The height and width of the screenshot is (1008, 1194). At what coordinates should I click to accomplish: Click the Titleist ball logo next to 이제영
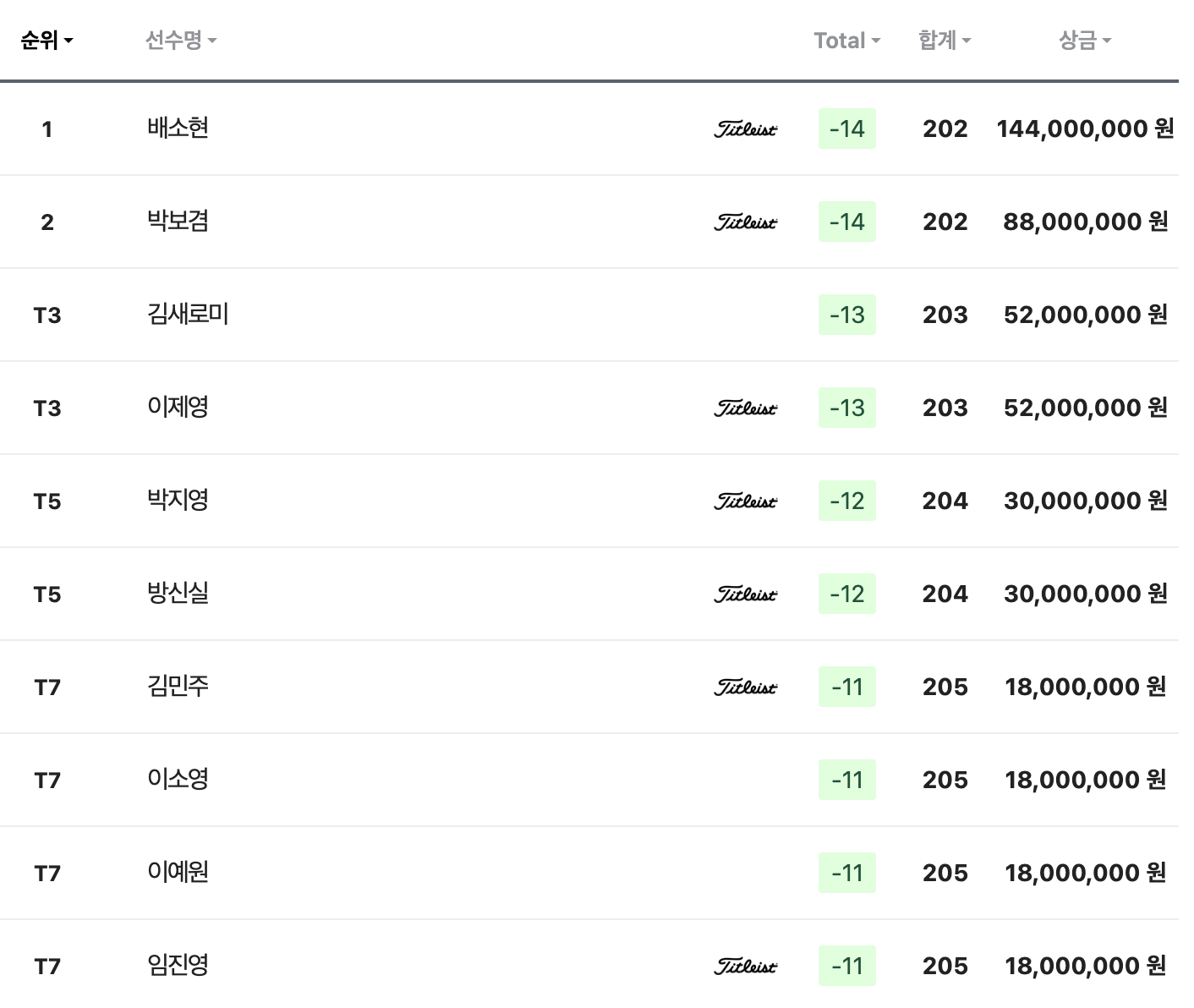[744, 408]
